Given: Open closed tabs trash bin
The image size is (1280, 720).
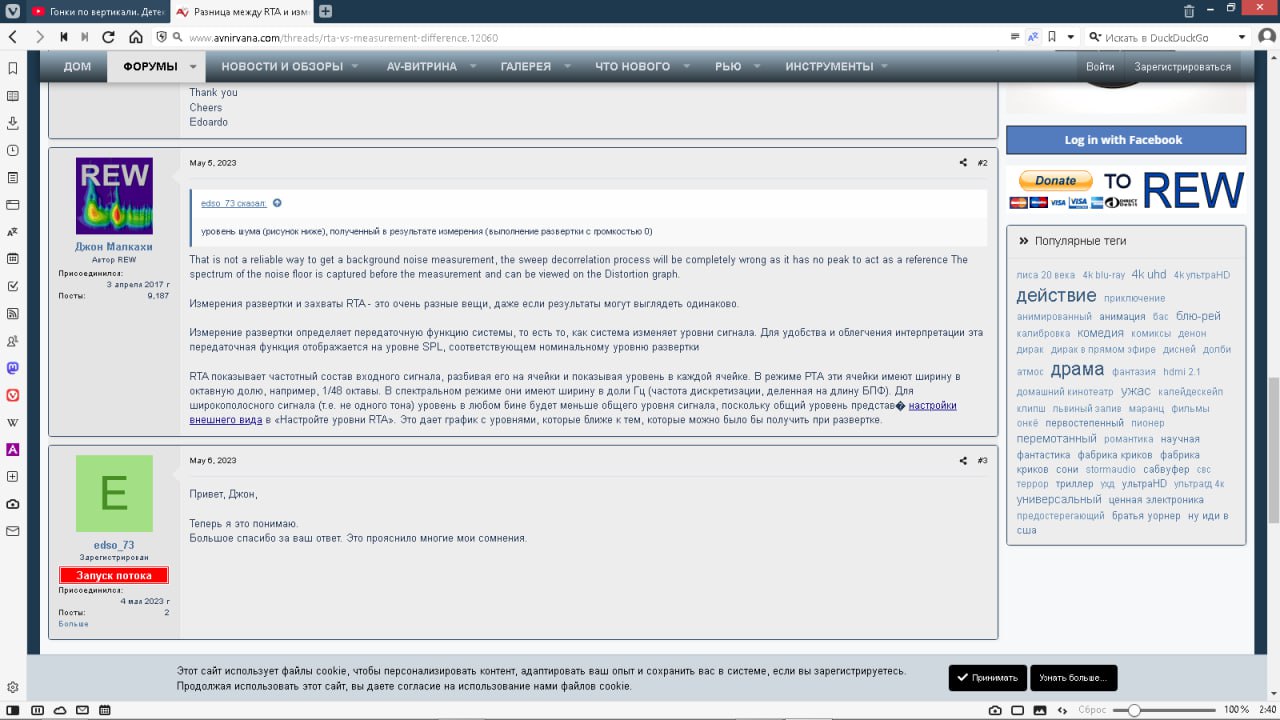Looking at the screenshot, I should tap(1189, 11).
